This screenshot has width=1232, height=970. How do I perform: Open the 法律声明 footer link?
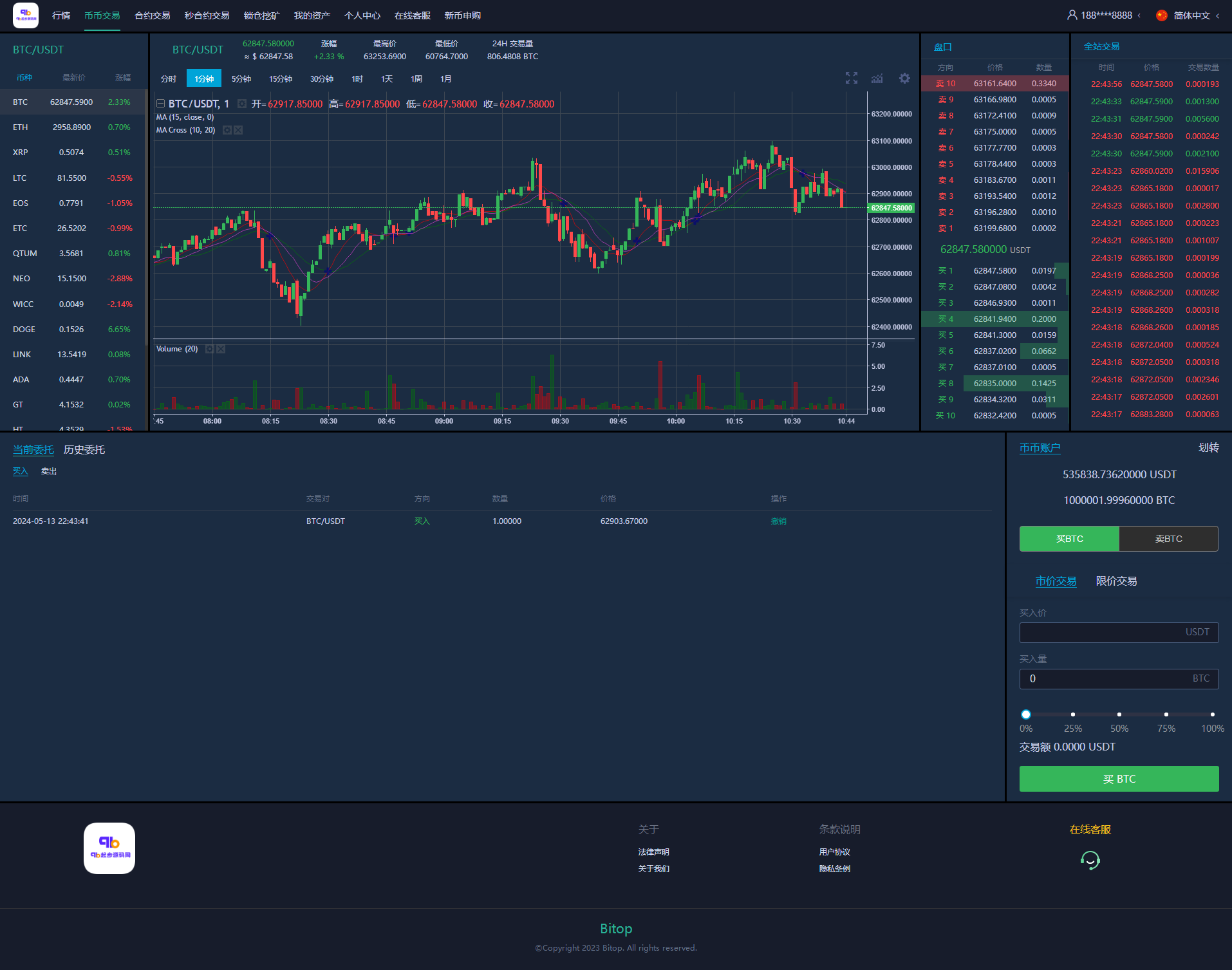[653, 852]
